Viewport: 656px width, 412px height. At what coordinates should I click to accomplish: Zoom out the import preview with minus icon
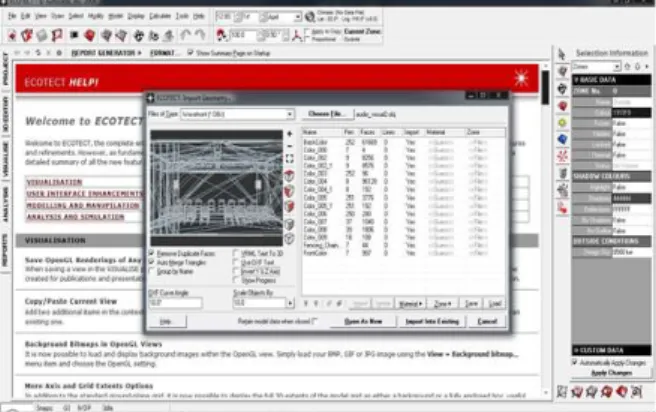[290, 146]
